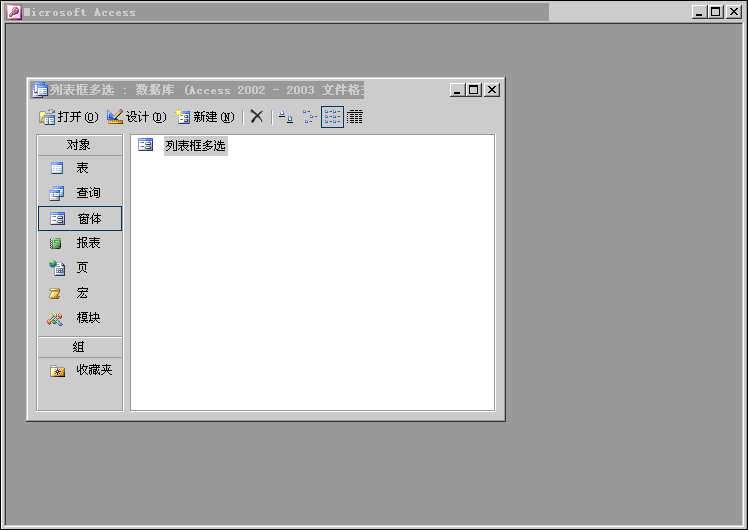Close the Microsoft Access application
The image size is (748, 530).
click(734, 12)
